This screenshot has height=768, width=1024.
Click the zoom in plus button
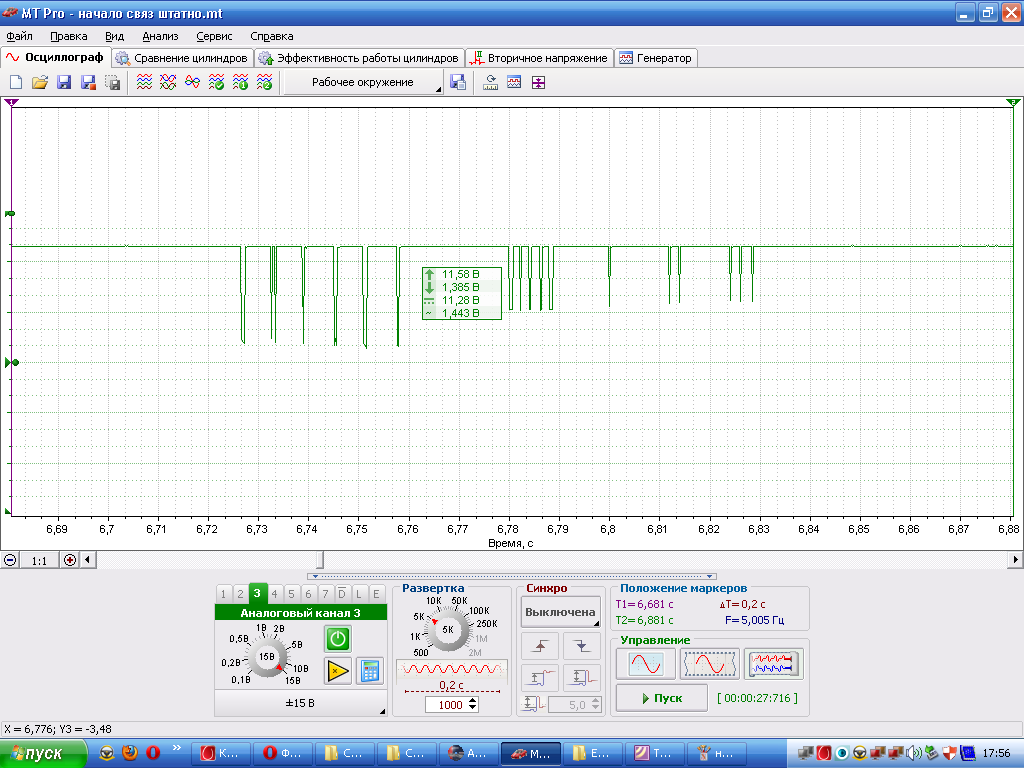[x=69, y=560]
